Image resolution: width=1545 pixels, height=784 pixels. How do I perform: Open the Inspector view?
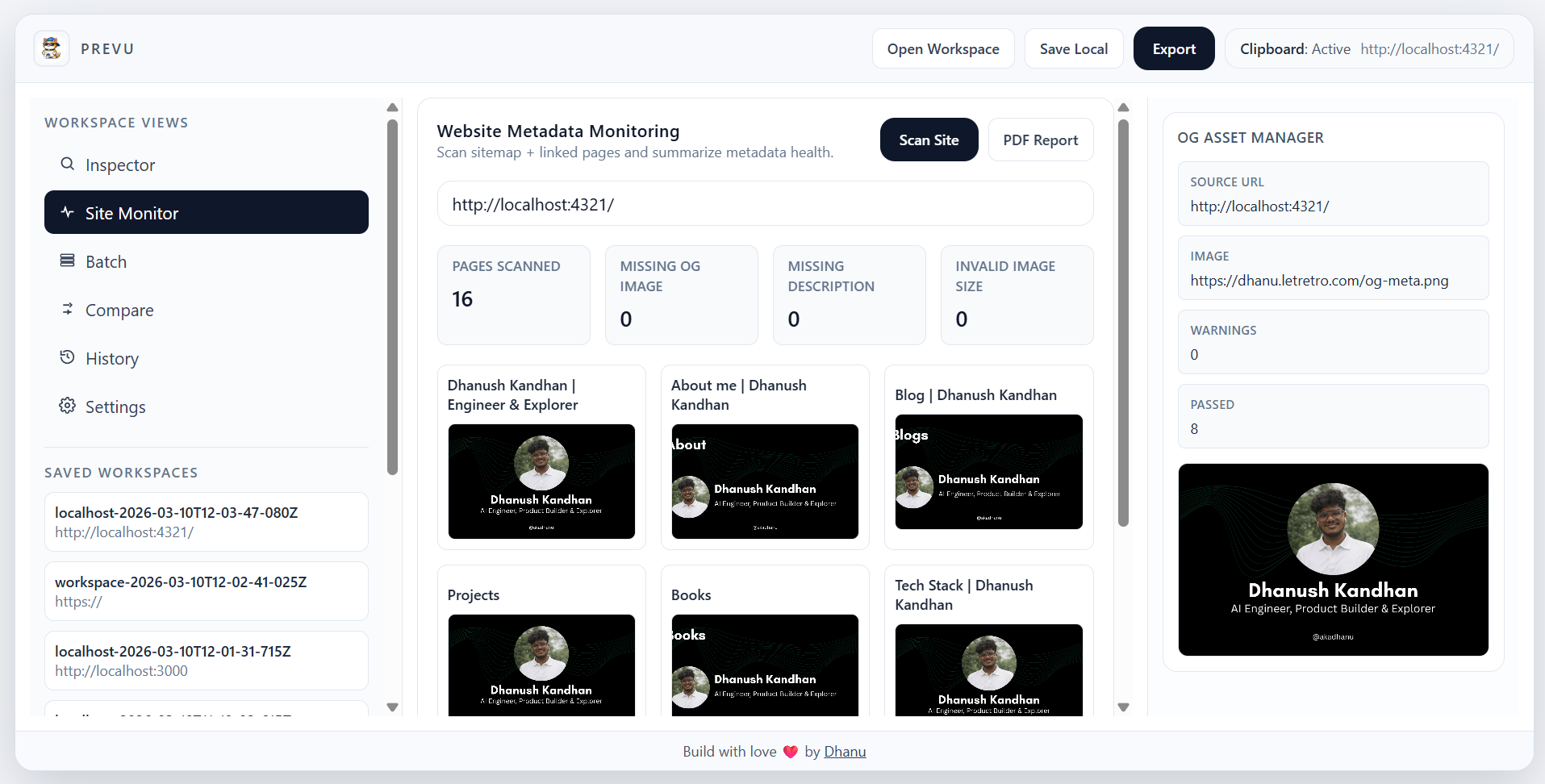click(207, 165)
